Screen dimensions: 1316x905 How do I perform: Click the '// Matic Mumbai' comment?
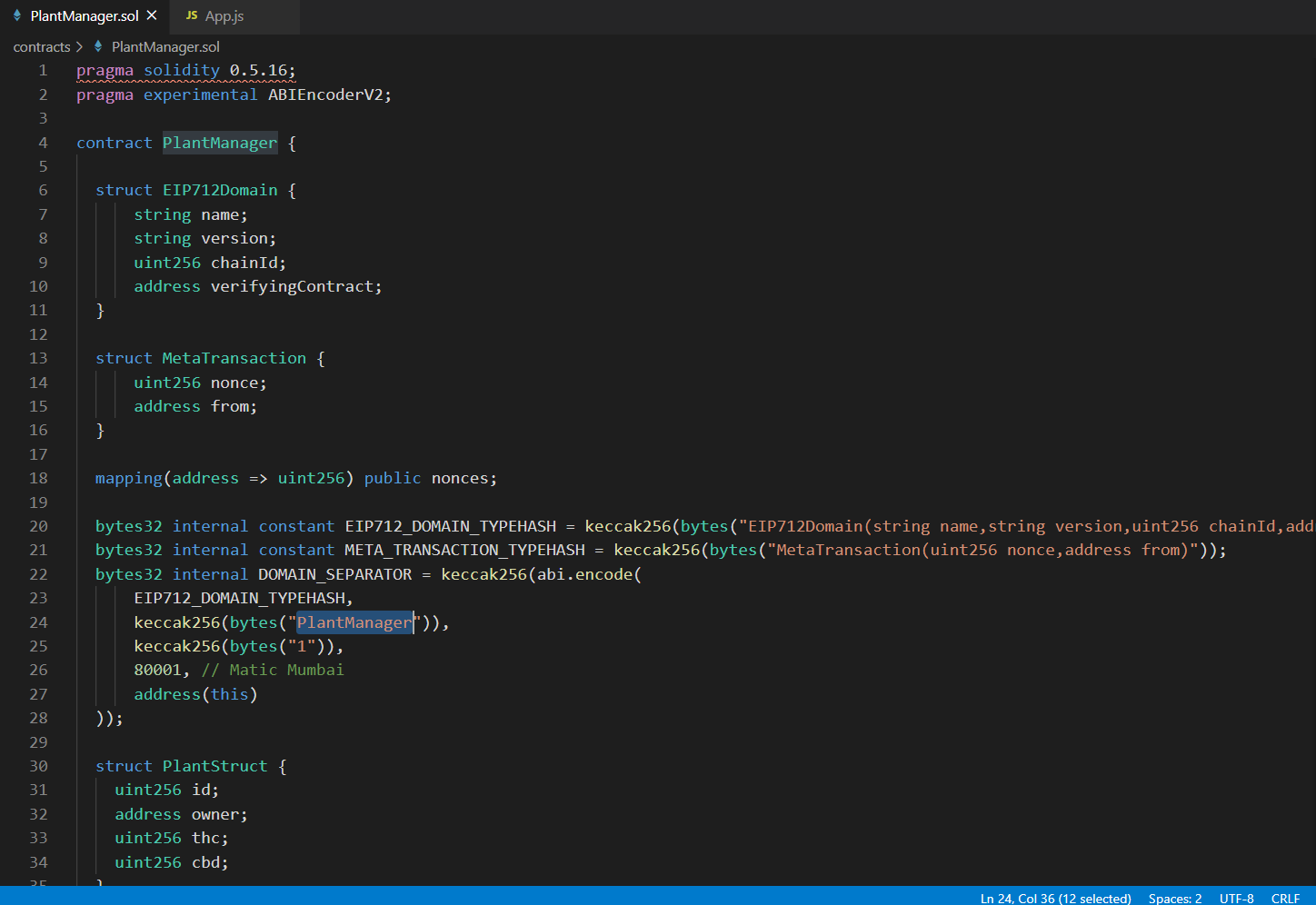[x=273, y=670]
